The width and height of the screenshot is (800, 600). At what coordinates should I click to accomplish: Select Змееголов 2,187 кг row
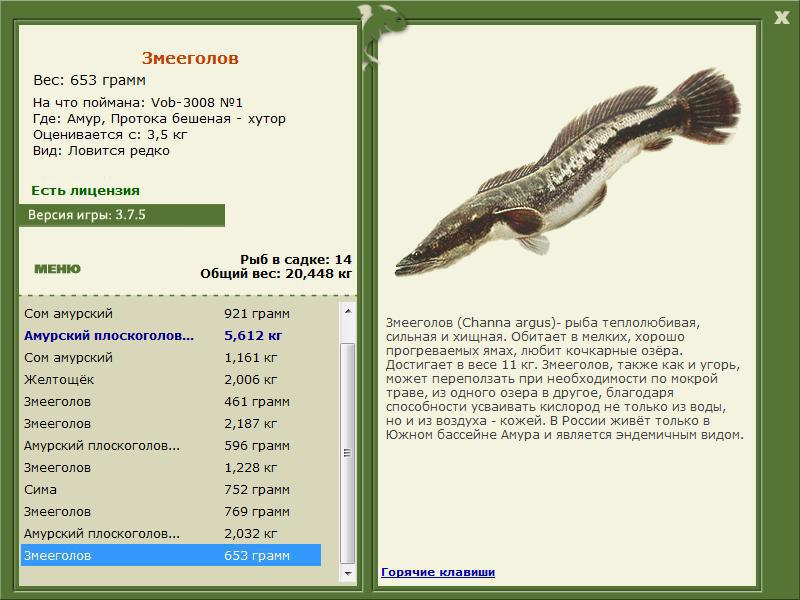click(171, 423)
